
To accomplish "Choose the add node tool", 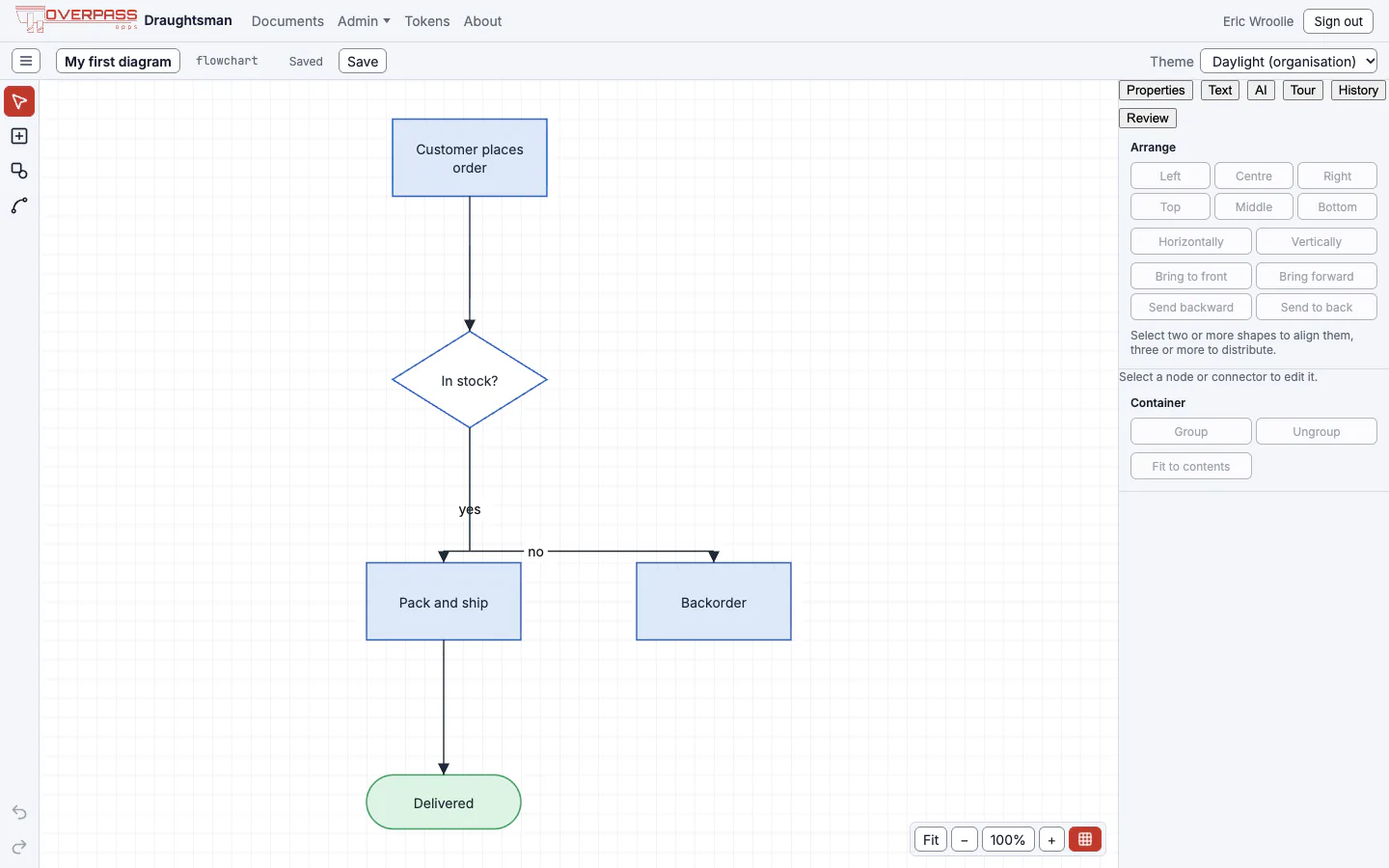I will 19,136.
